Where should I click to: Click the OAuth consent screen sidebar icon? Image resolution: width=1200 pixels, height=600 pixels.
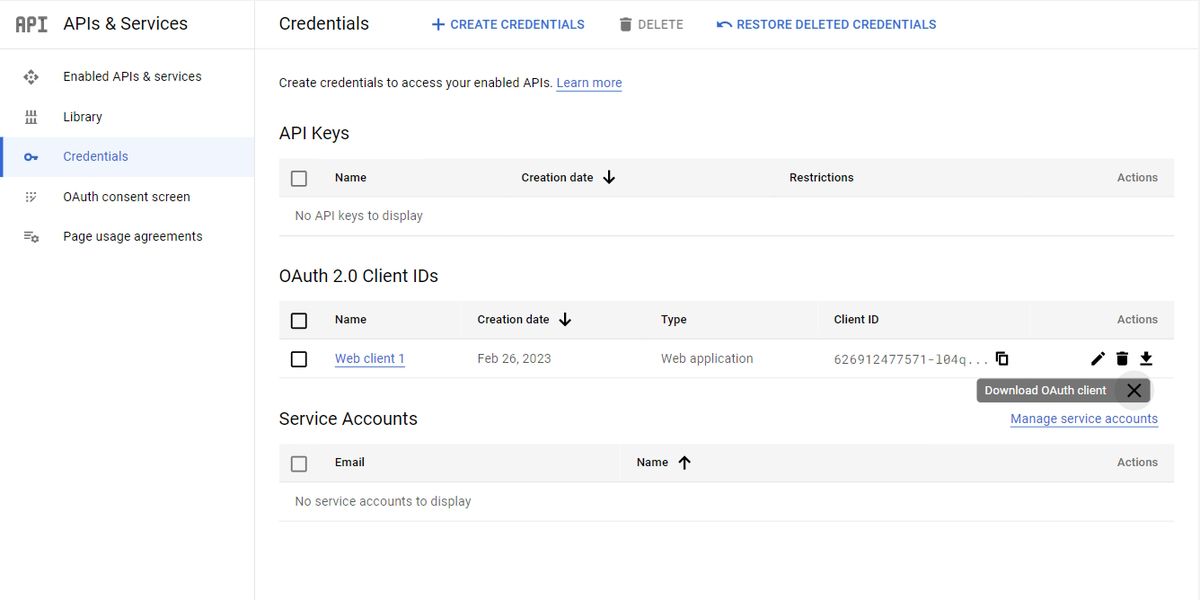point(31,197)
